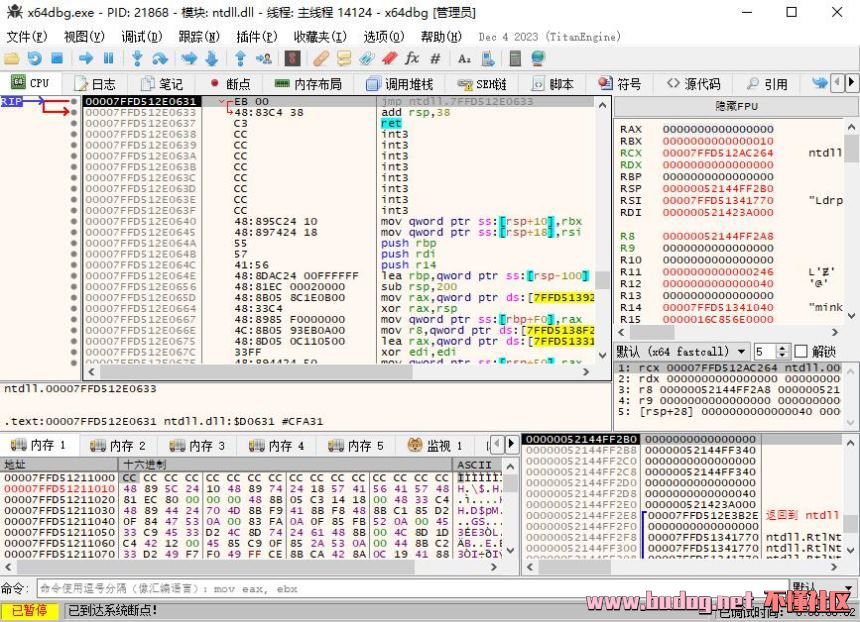Click the Run arrow icon
This screenshot has height=622, width=860.
click(x=86, y=58)
